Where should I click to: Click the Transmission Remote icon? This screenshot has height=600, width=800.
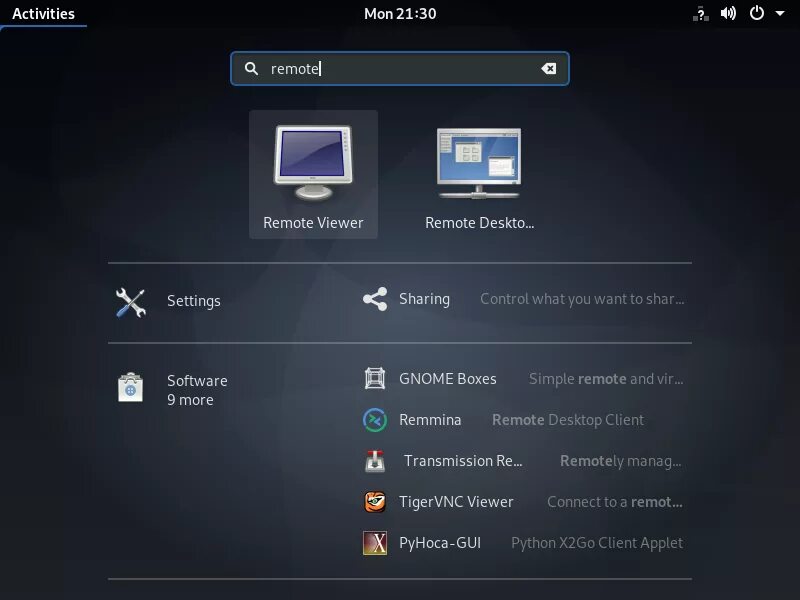[375, 461]
